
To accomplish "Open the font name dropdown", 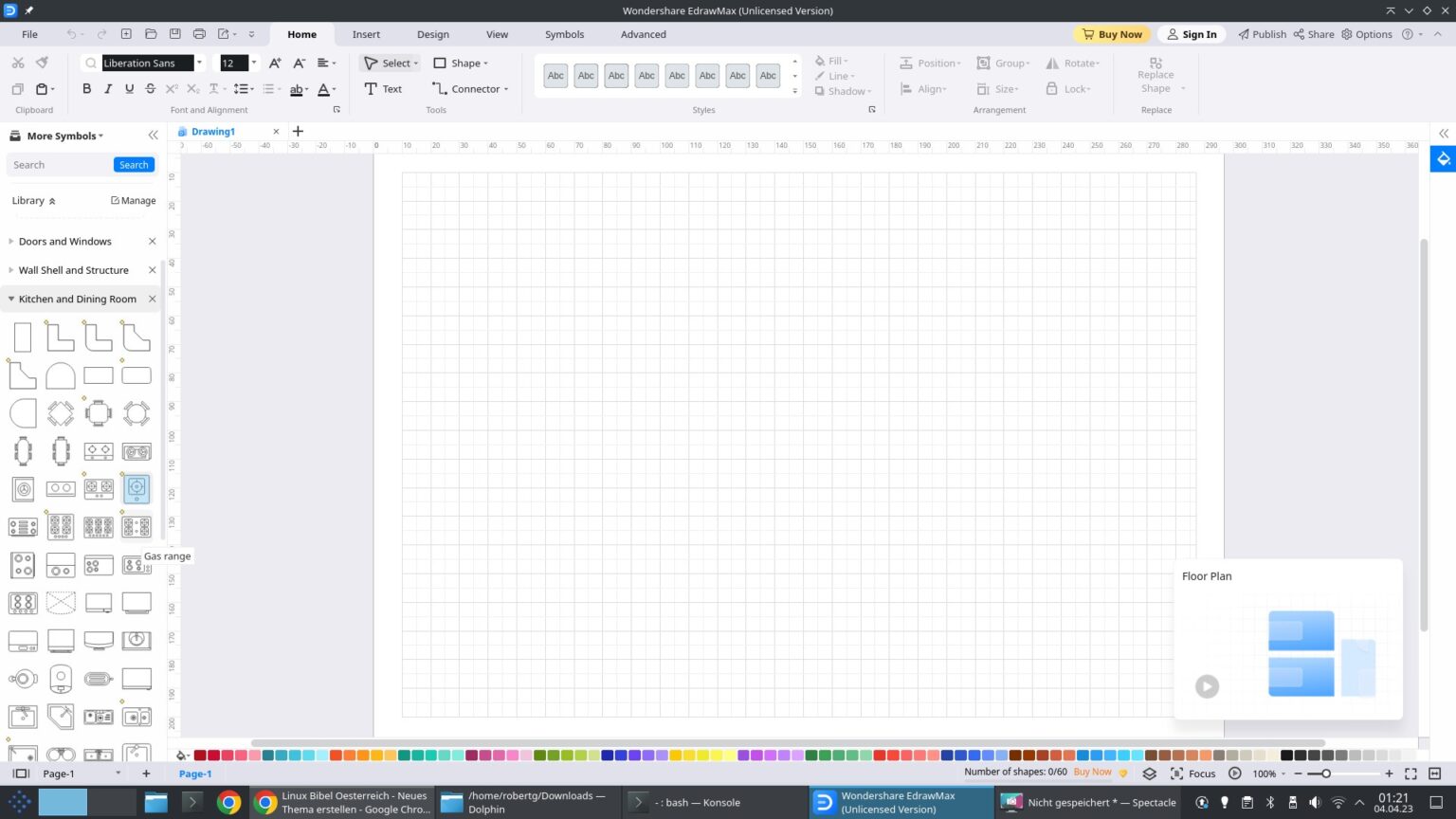I will pos(199,64).
